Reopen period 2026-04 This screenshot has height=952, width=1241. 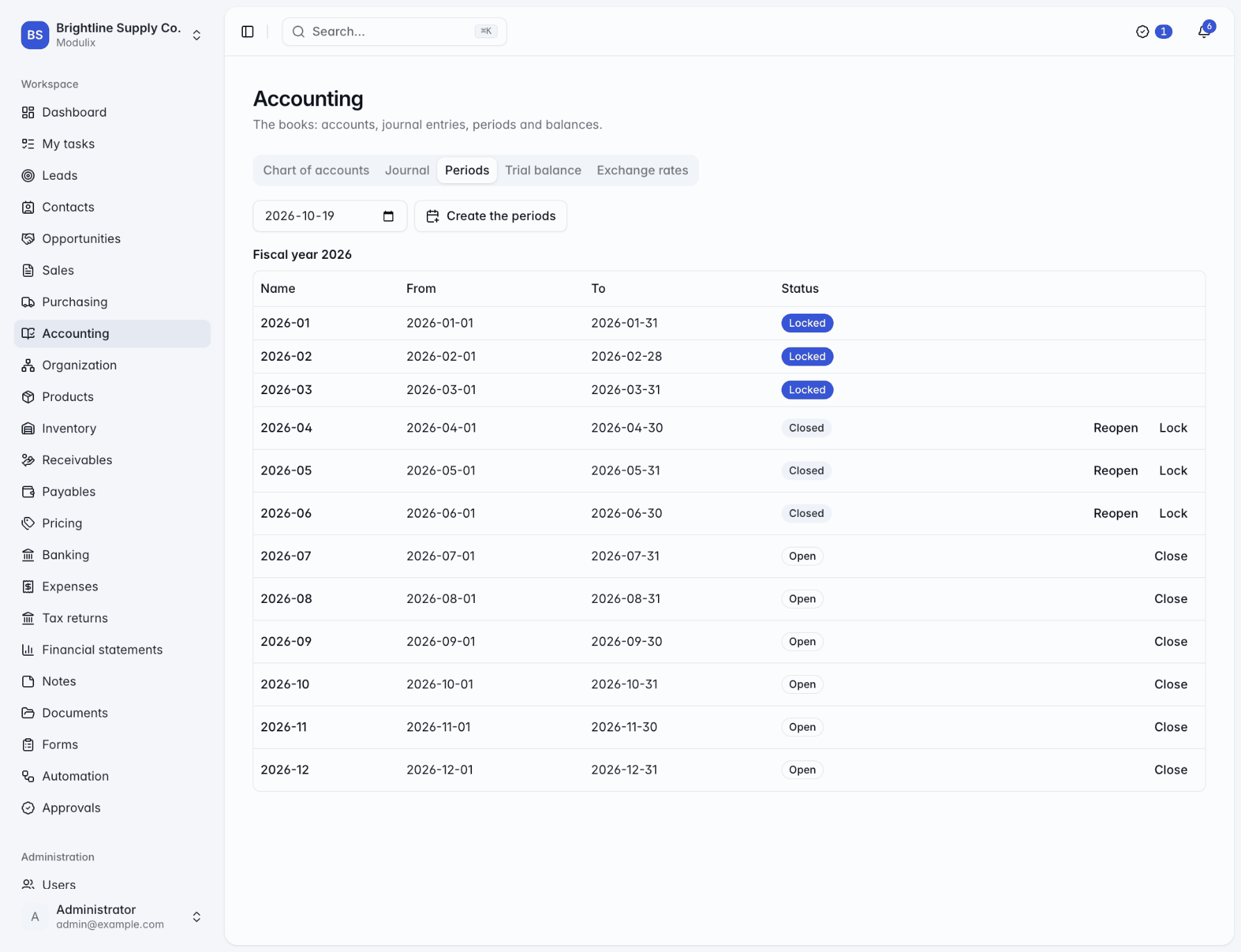[1115, 428]
